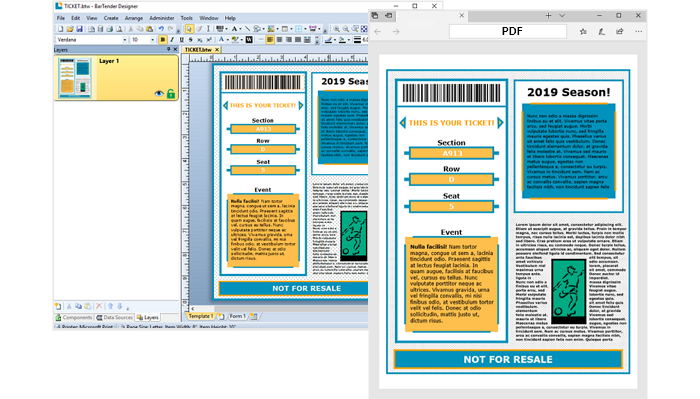
Task: Toggle left text alignment button
Action: point(270,40)
